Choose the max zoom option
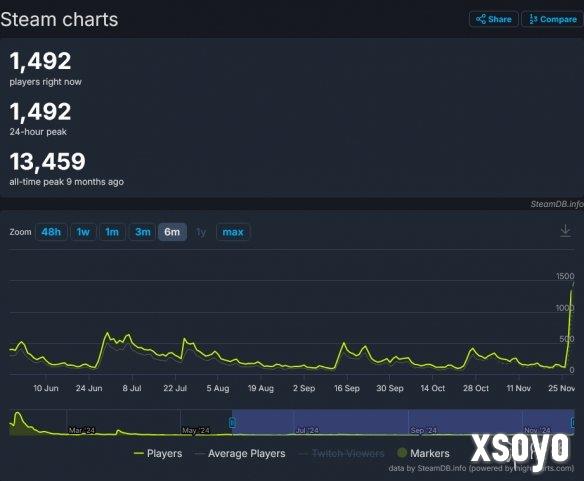 tap(233, 232)
